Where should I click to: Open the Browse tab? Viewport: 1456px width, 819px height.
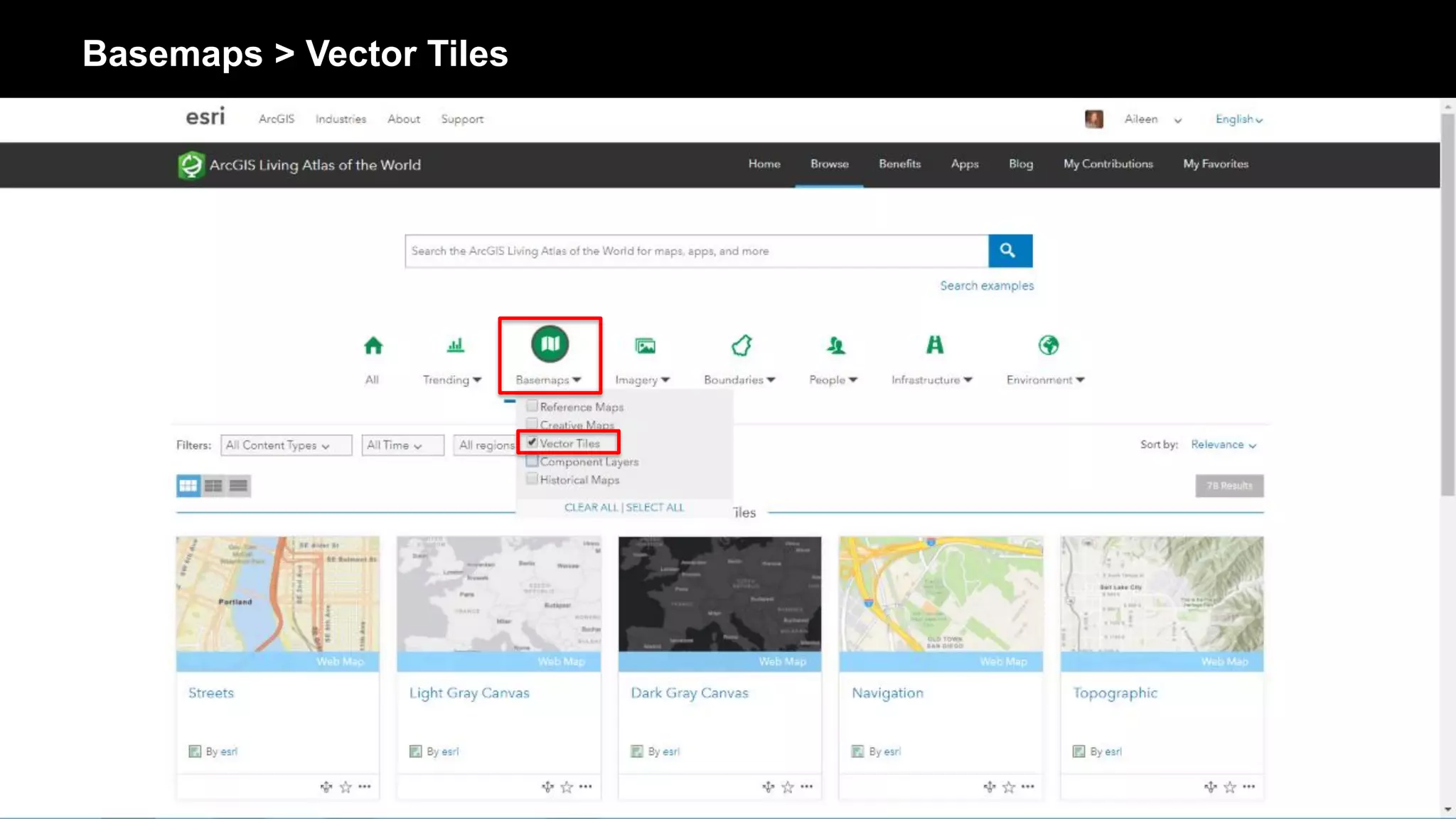pos(830,164)
